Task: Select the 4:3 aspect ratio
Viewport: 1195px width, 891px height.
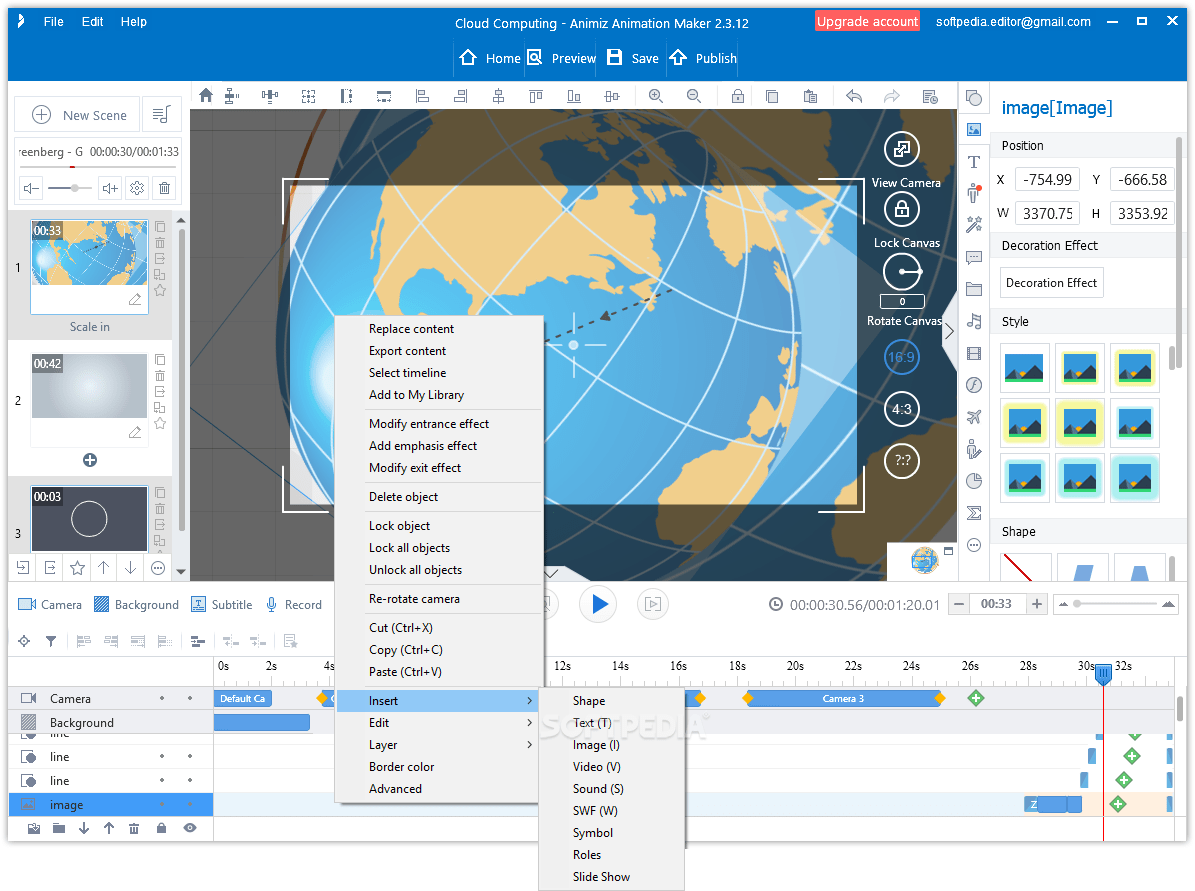Action: click(x=902, y=409)
